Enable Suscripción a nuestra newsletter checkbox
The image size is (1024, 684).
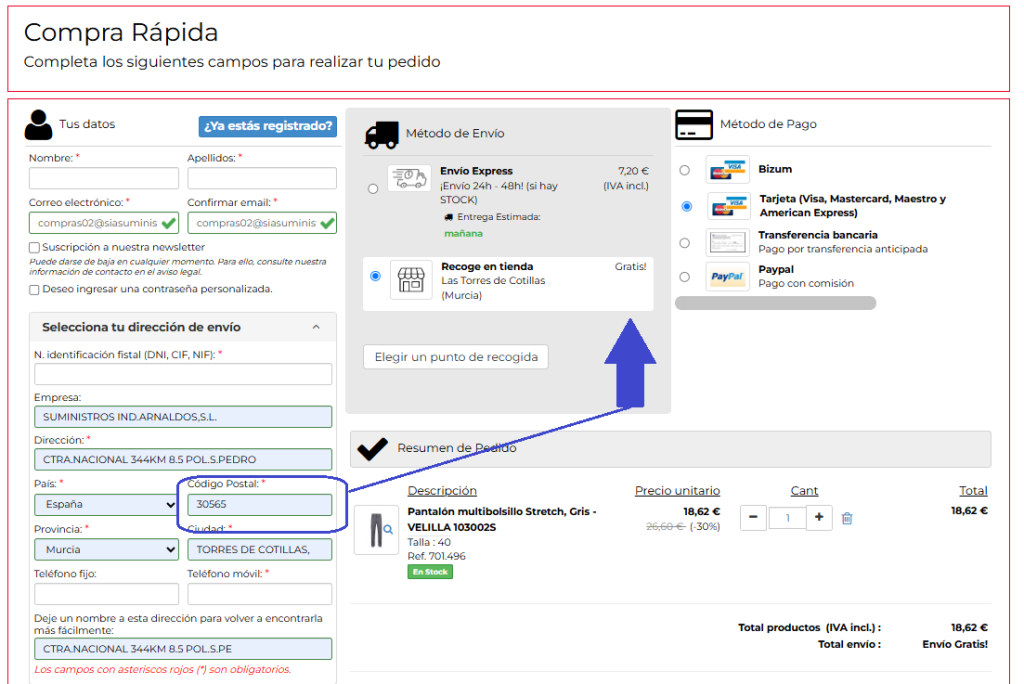coord(34,248)
